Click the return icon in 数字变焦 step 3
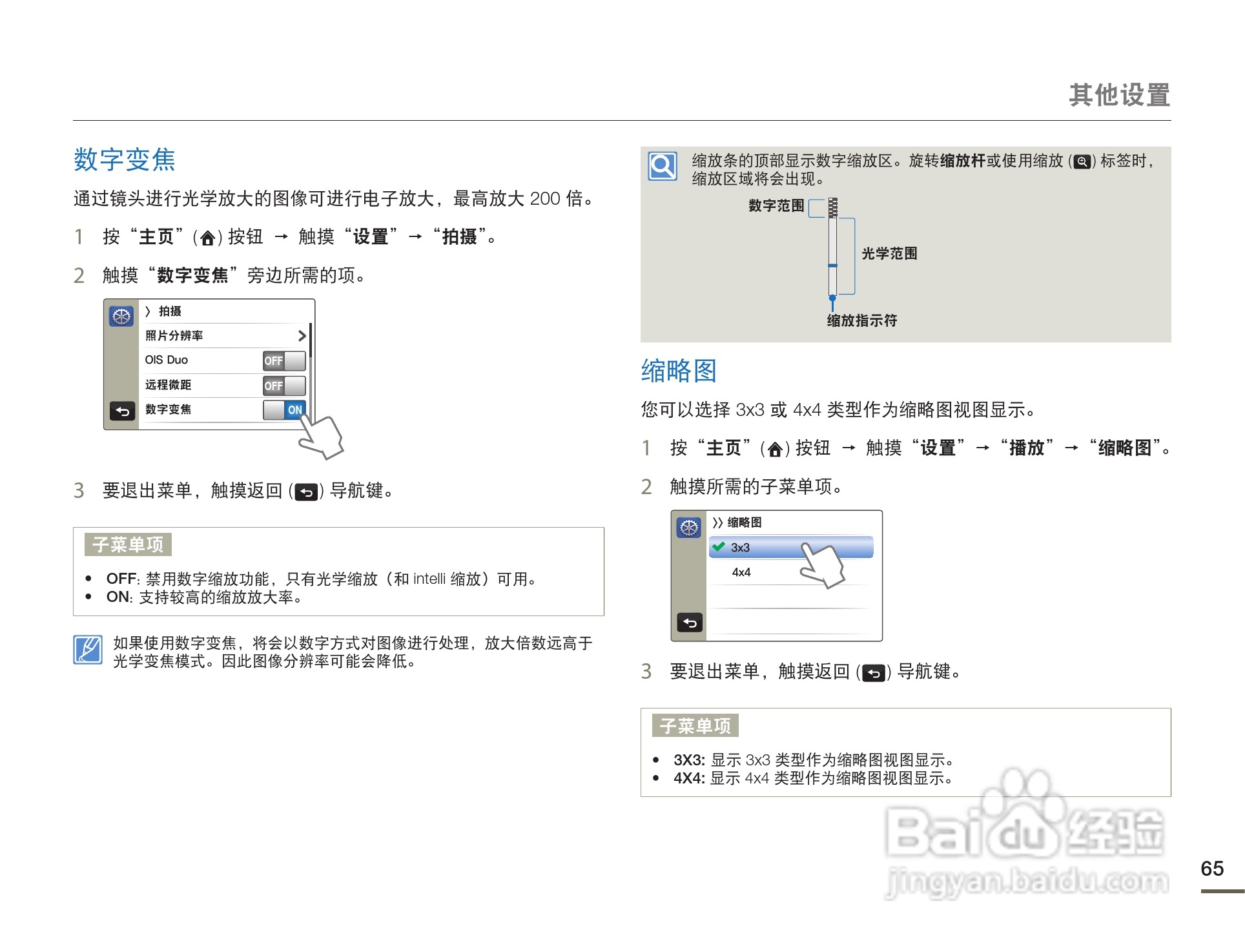Screen dimensions: 1245x952 306,493
